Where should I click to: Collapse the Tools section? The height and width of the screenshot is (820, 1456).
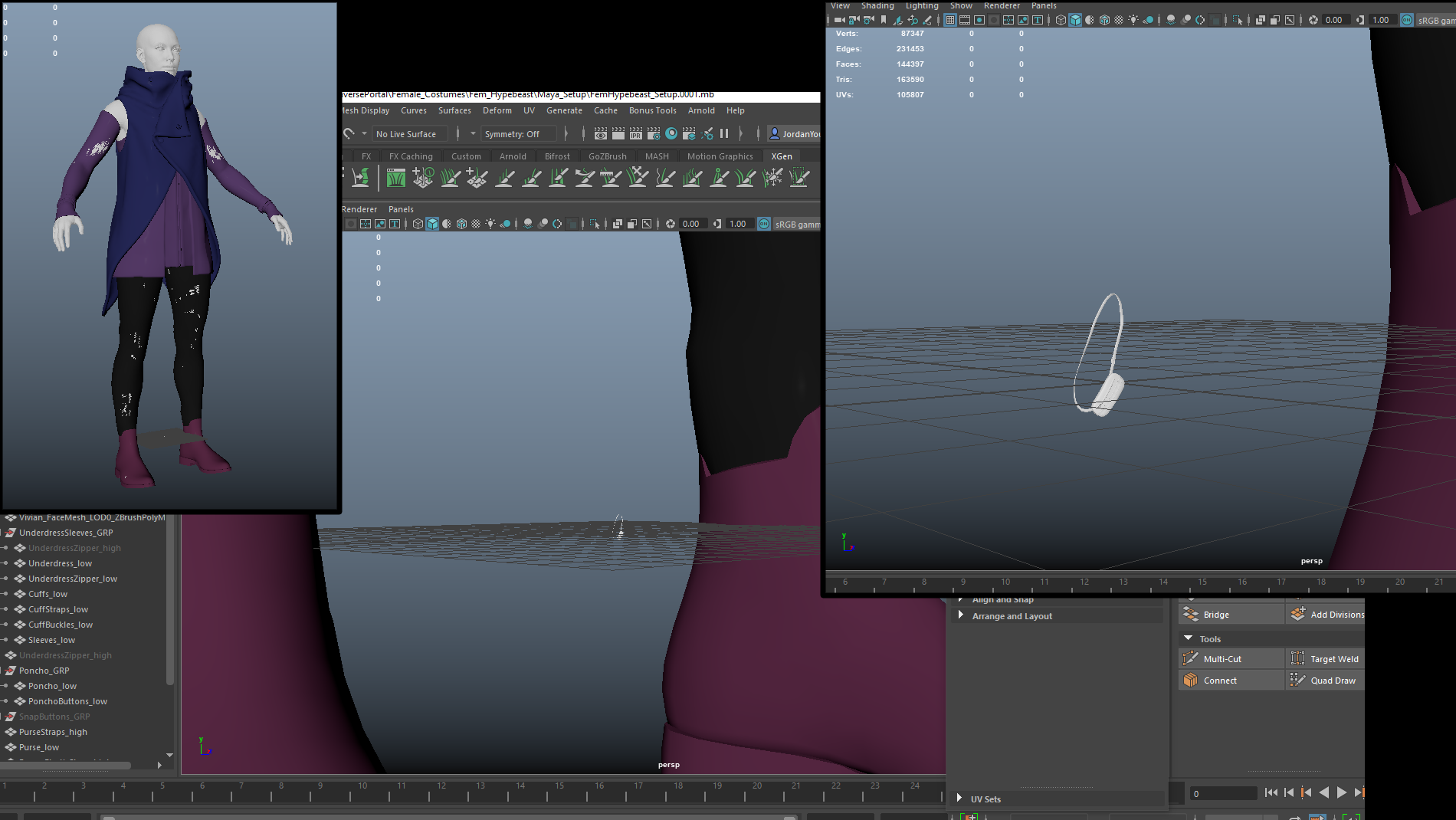[1189, 638]
